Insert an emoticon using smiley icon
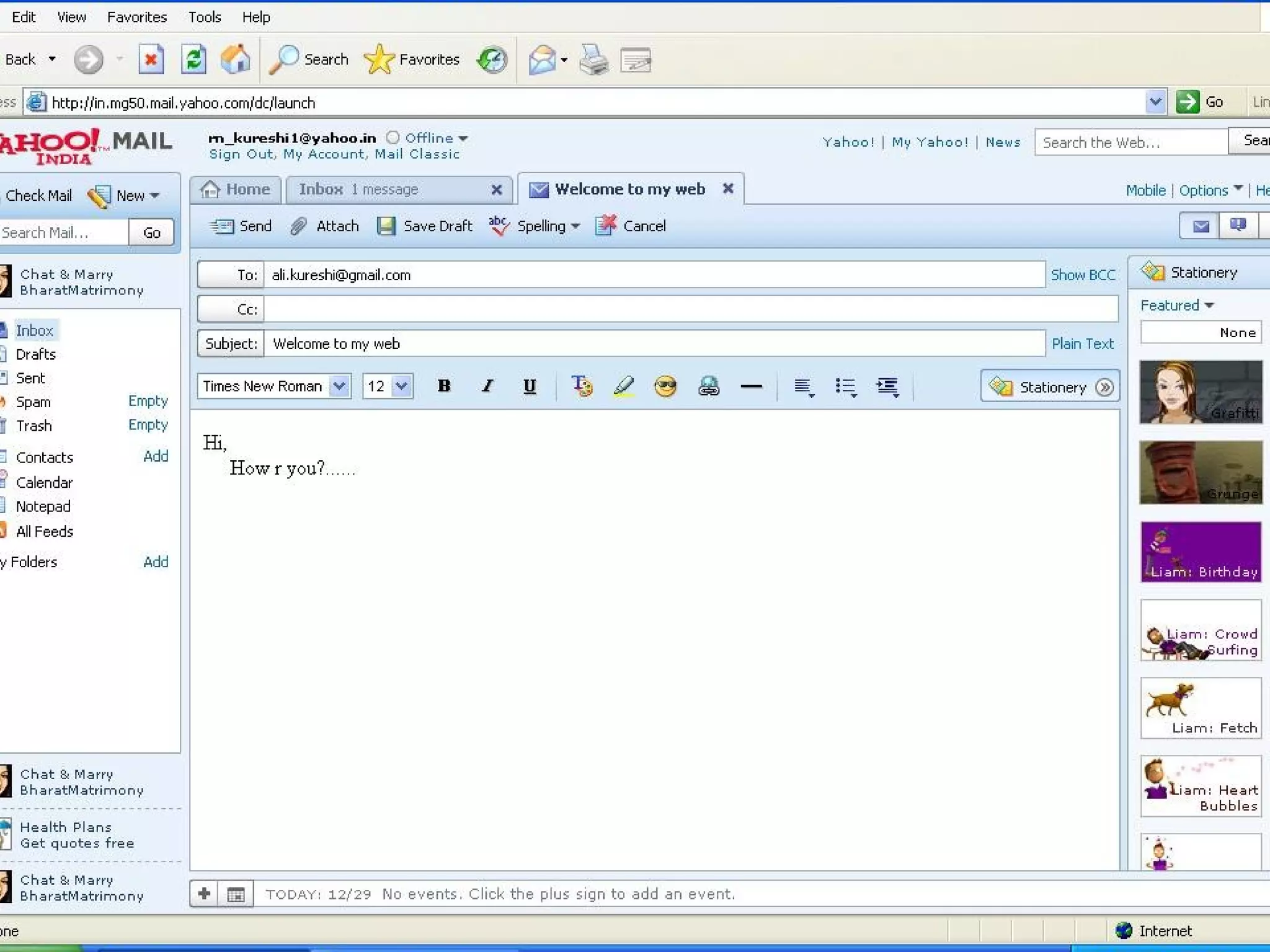Image resolution: width=1270 pixels, height=952 pixels. tap(665, 386)
